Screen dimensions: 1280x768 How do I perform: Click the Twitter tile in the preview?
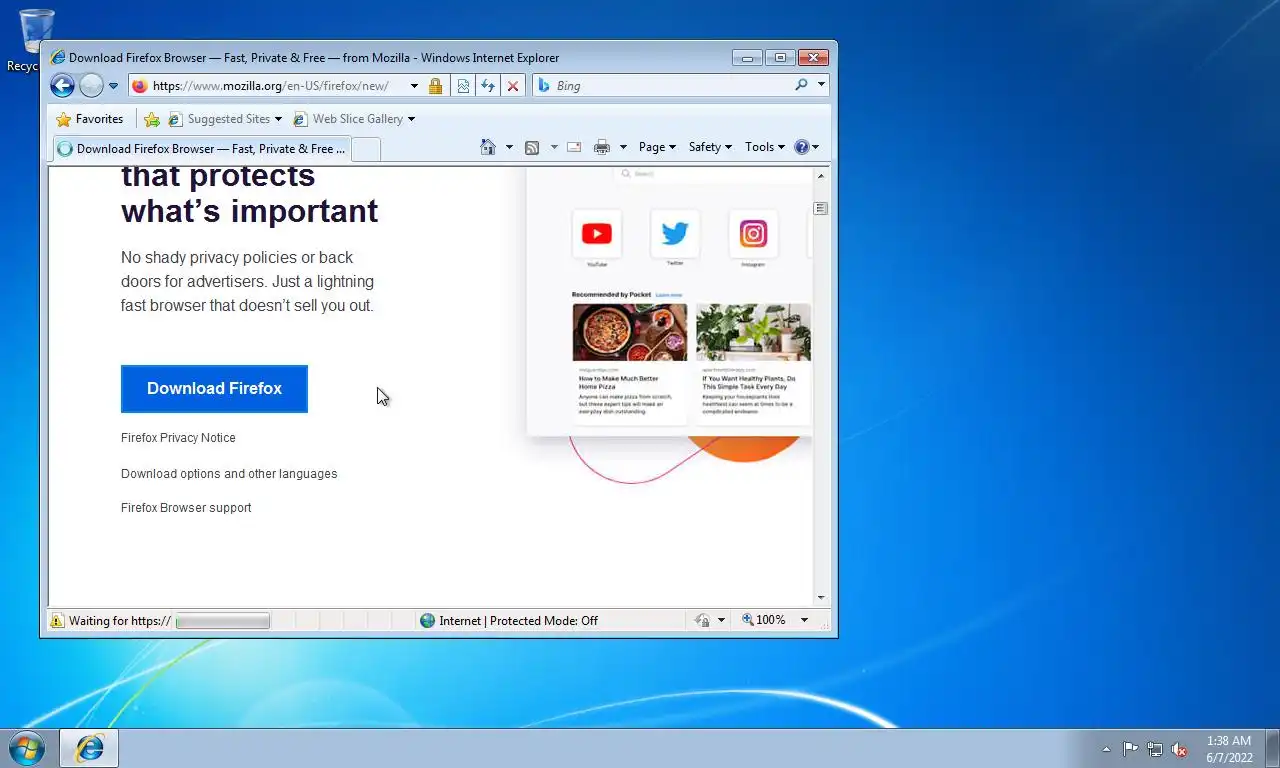(675, 234)
